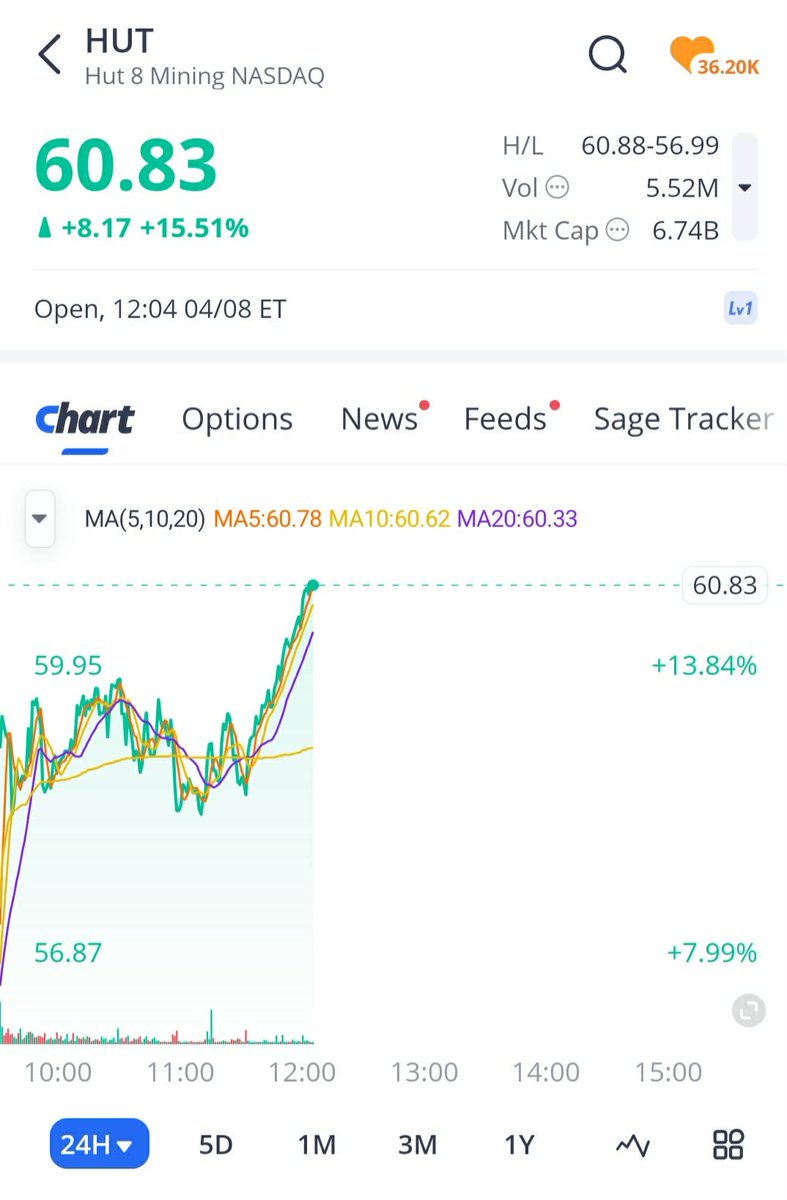
Task: Tap the HUT ticker title
Action: pyautogui.click(x=119, y=41)
